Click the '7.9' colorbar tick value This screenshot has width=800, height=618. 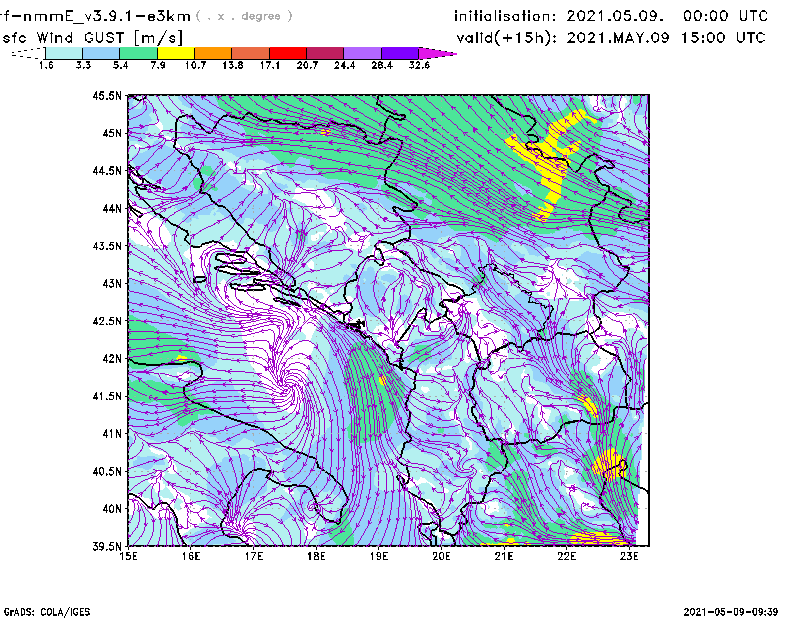(x=158, y=65)
